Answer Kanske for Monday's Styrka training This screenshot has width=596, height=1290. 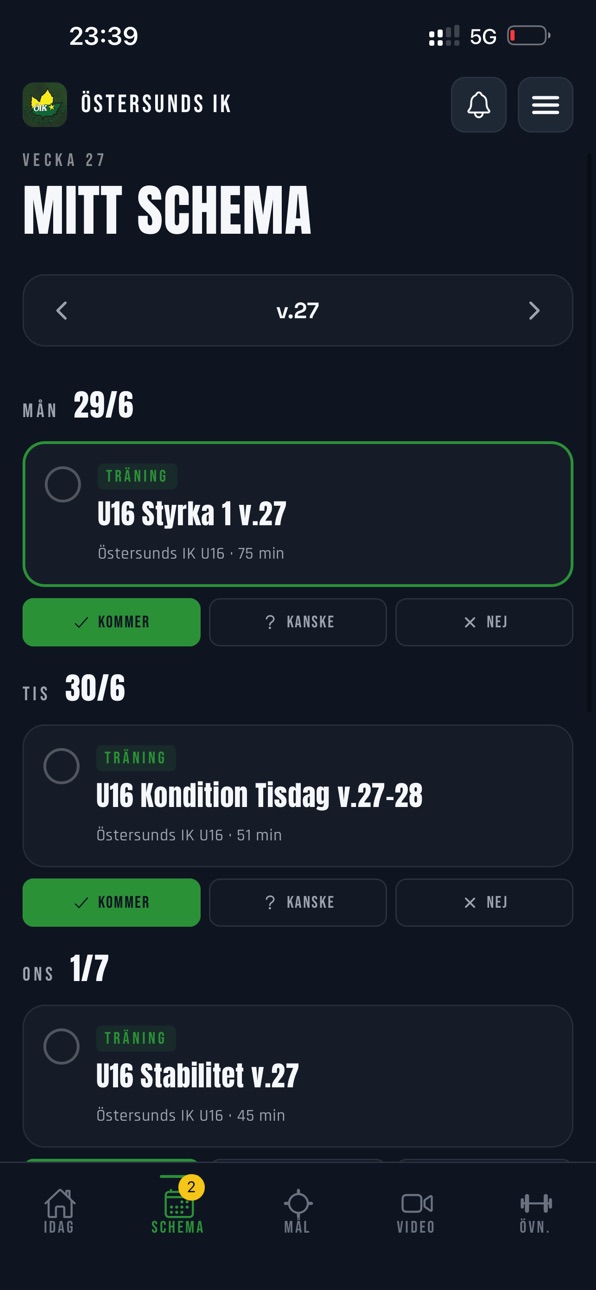[x=298, y=622]
